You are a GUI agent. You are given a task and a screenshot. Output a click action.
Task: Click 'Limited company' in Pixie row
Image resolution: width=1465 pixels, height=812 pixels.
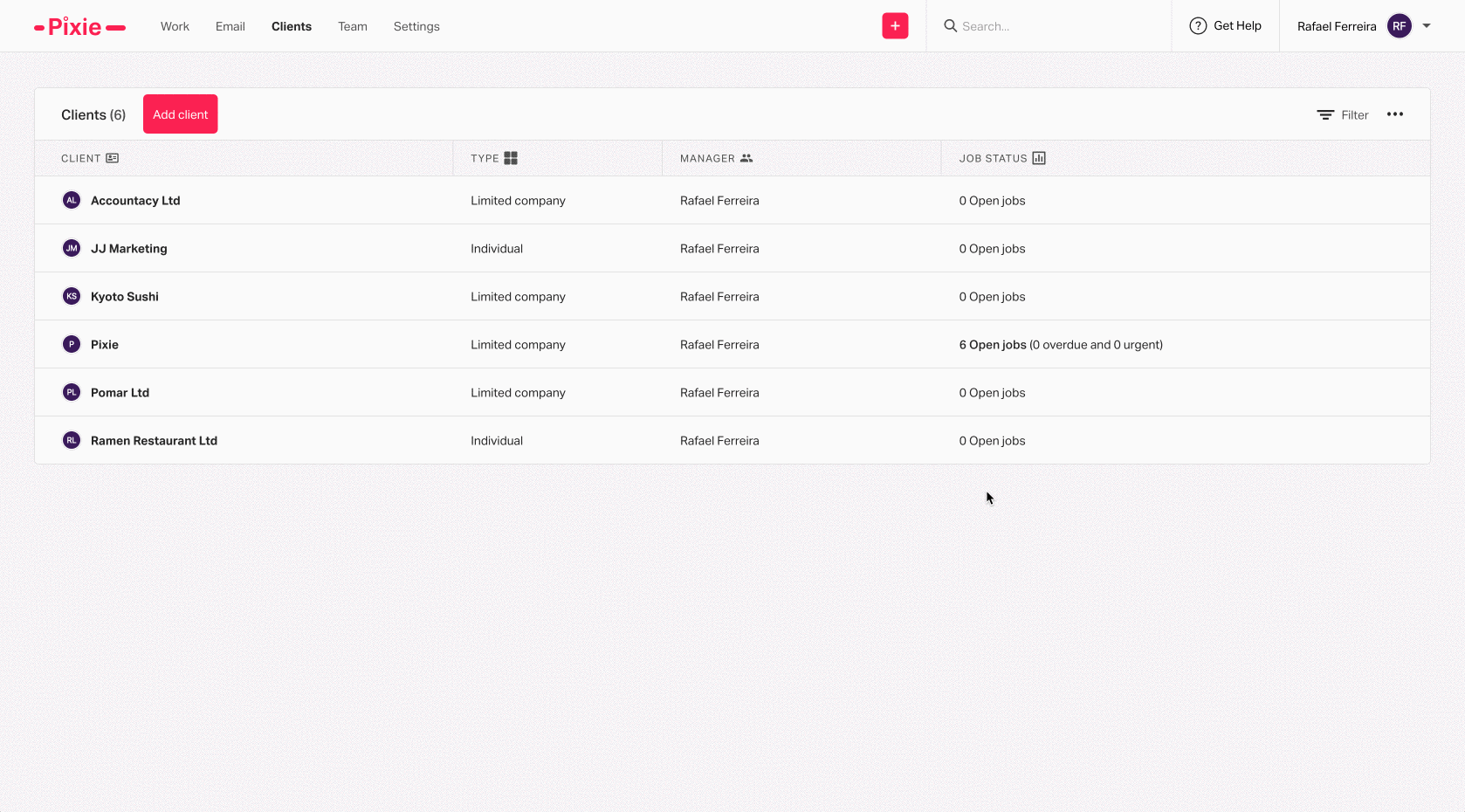[x=519, y=345]
